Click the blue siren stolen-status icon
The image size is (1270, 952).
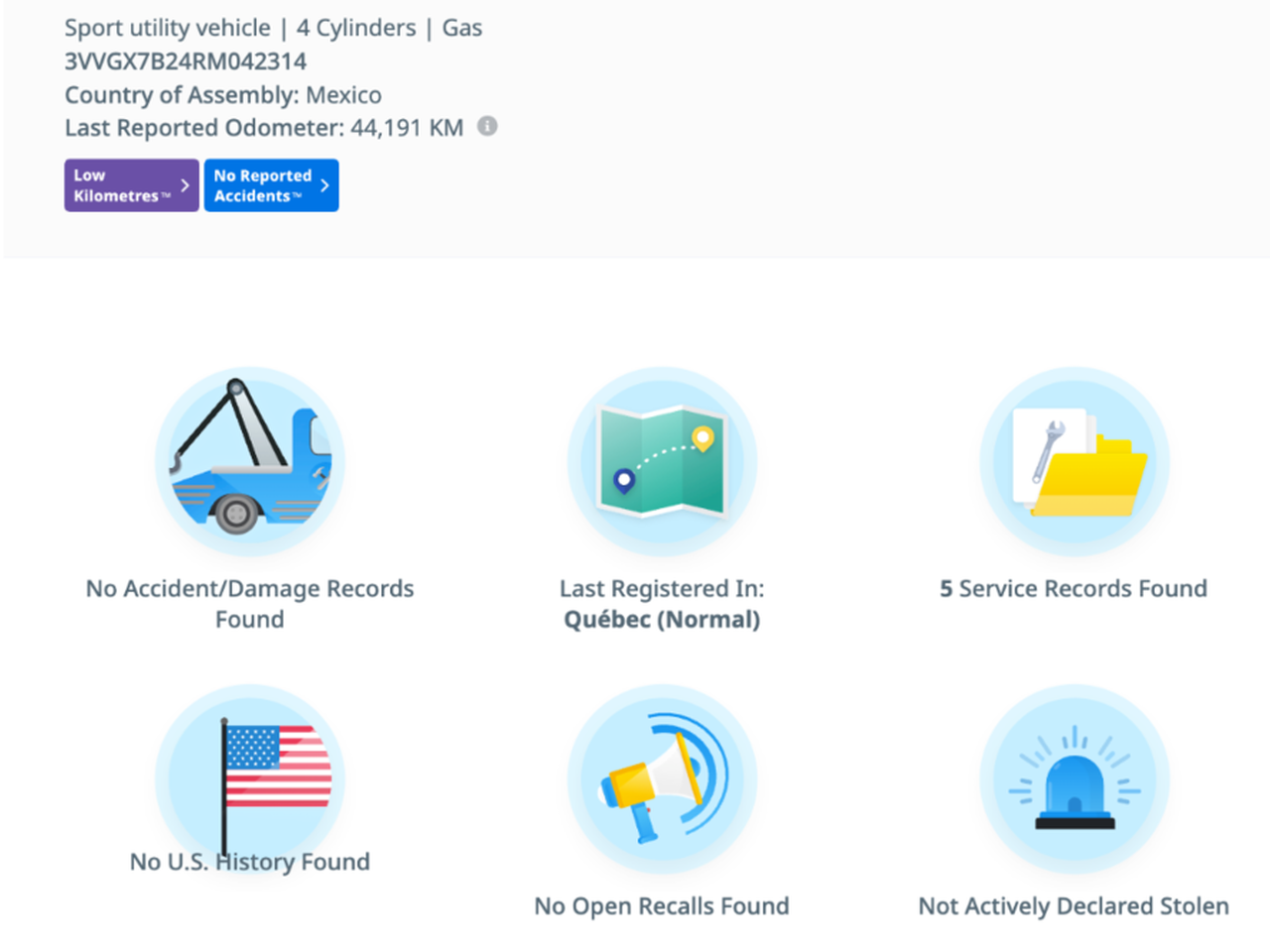[x=1075, y=778]
